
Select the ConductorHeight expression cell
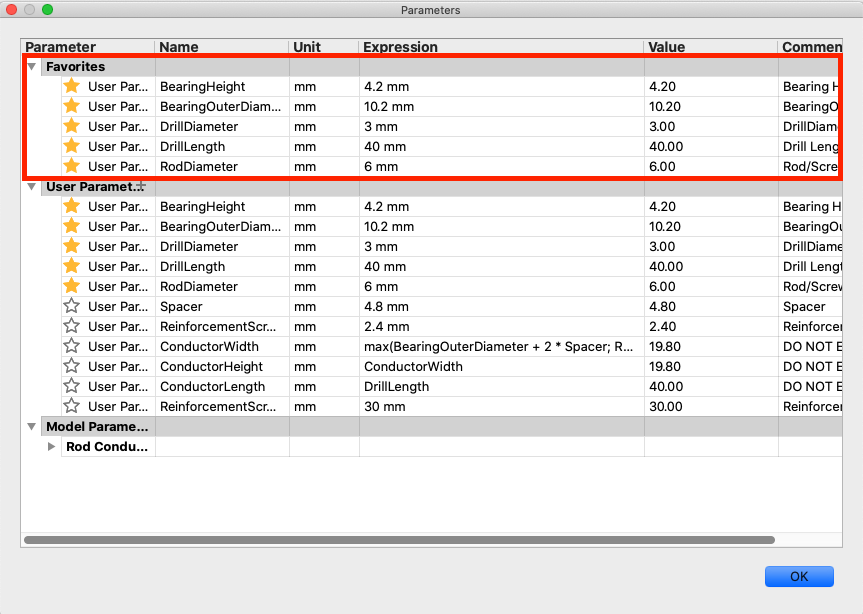pos(450,367)
